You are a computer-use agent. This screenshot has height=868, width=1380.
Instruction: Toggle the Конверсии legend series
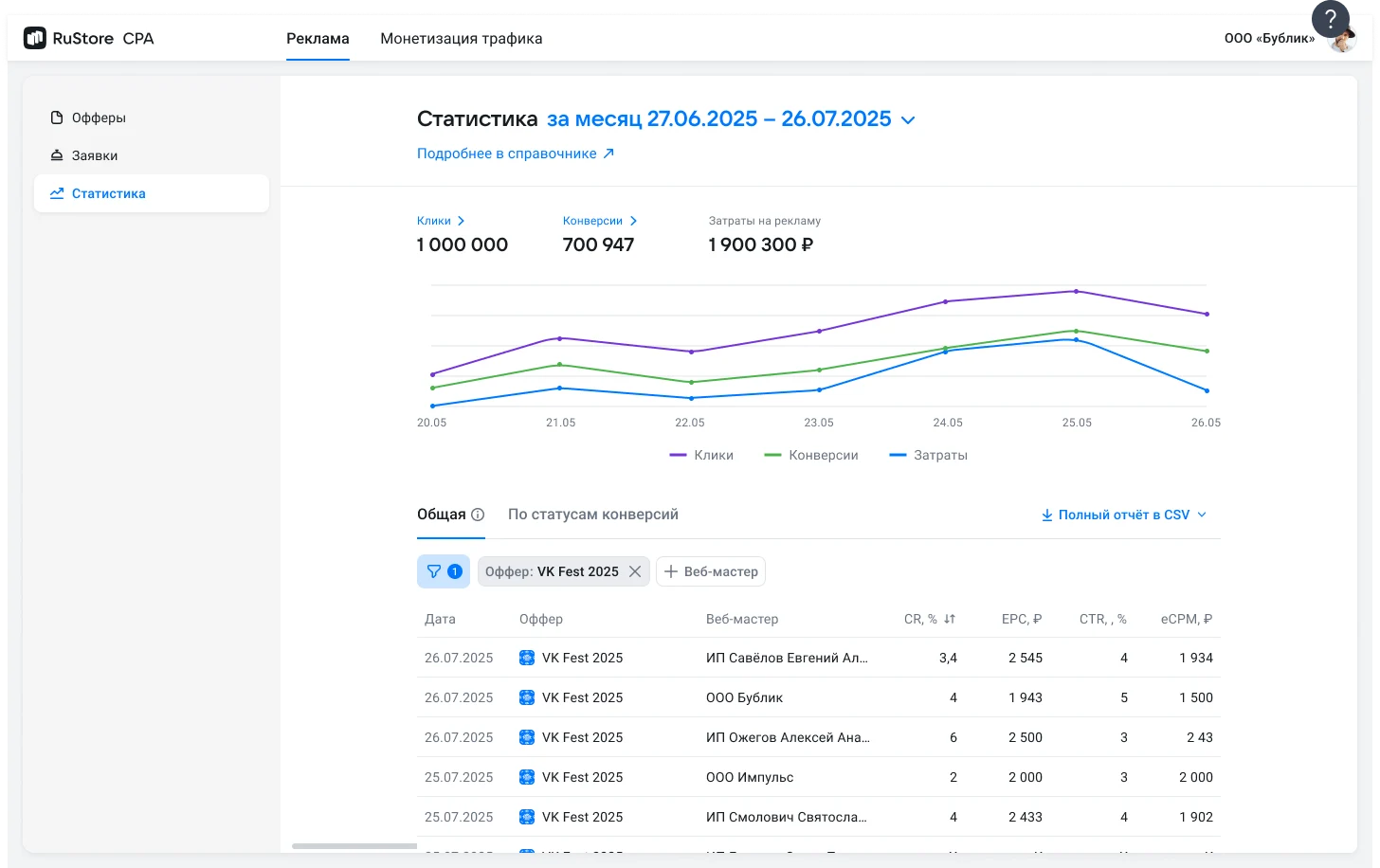pos(810,455)
